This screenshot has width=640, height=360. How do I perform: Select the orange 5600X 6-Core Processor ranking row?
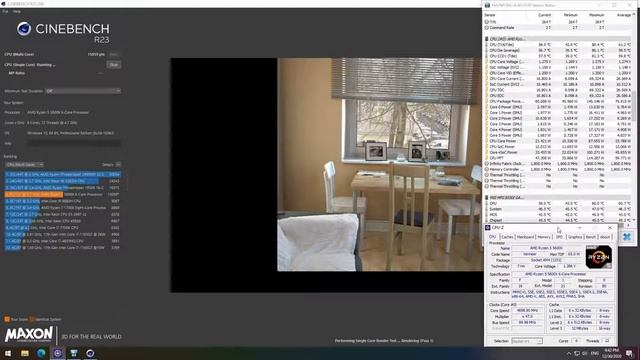[x=63, y=194]
